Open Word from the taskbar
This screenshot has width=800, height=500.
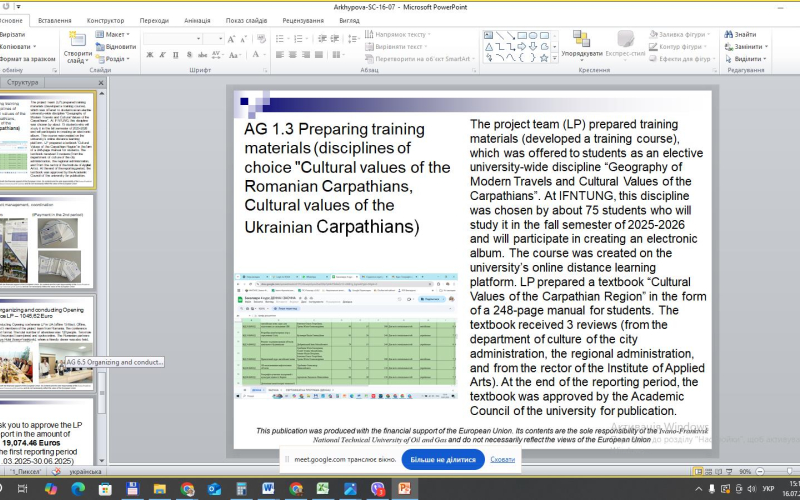click(x=268, y=489)
